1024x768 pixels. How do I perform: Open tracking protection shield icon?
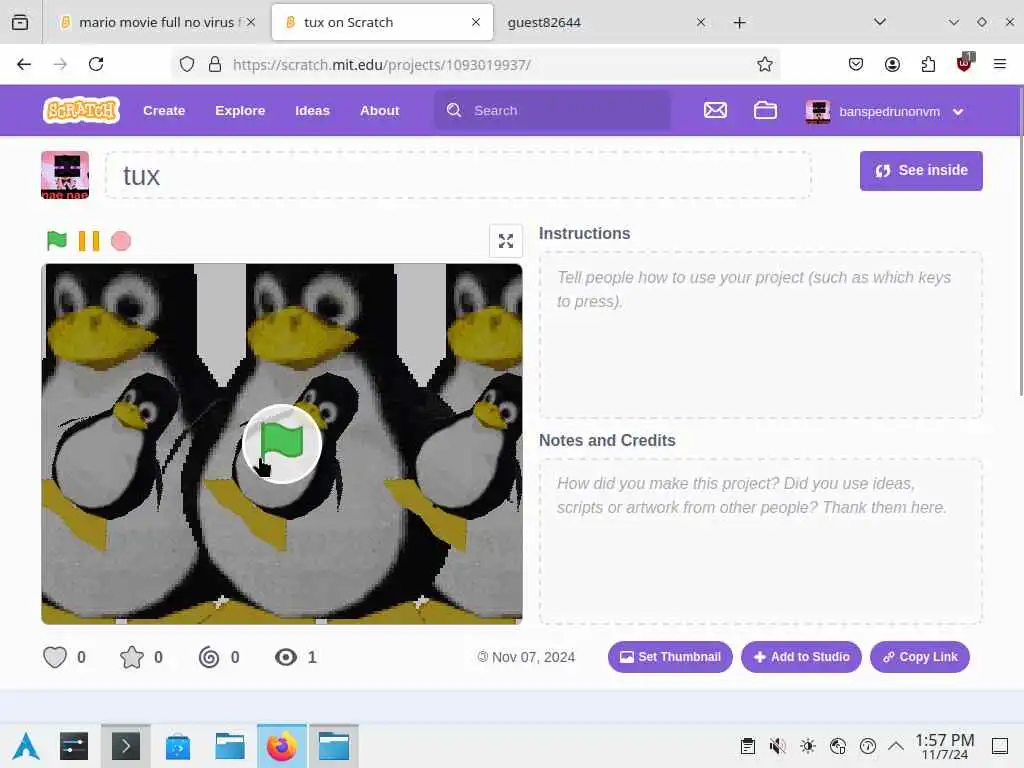click(187, 64)
